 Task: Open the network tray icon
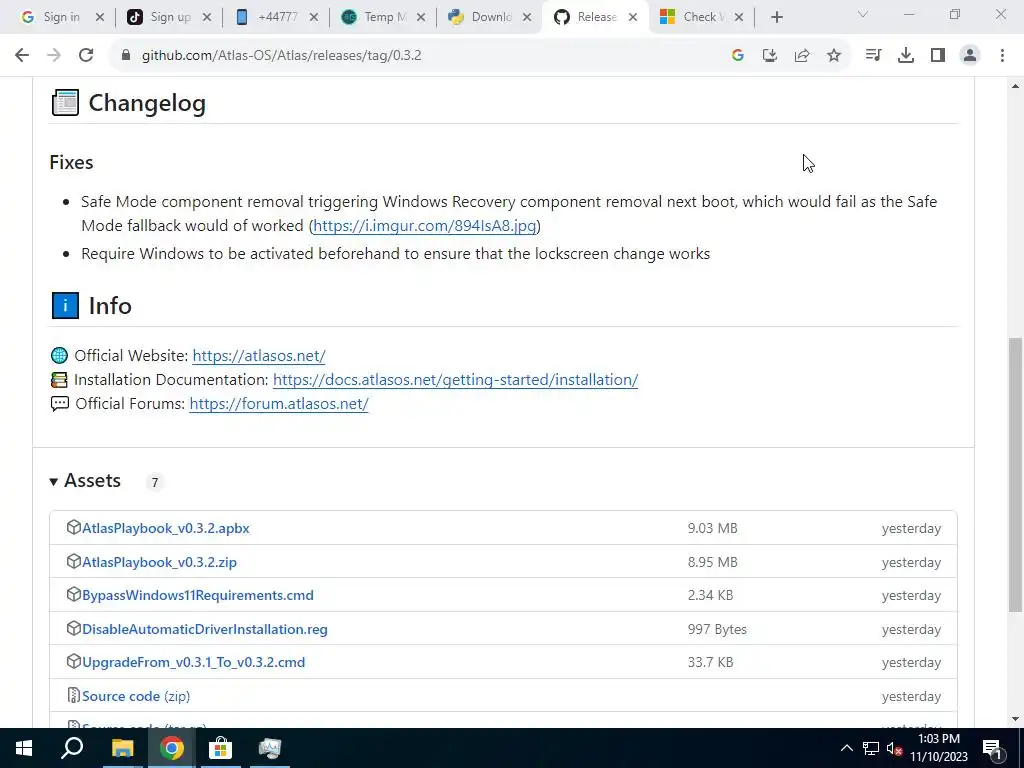click(871, 748)
